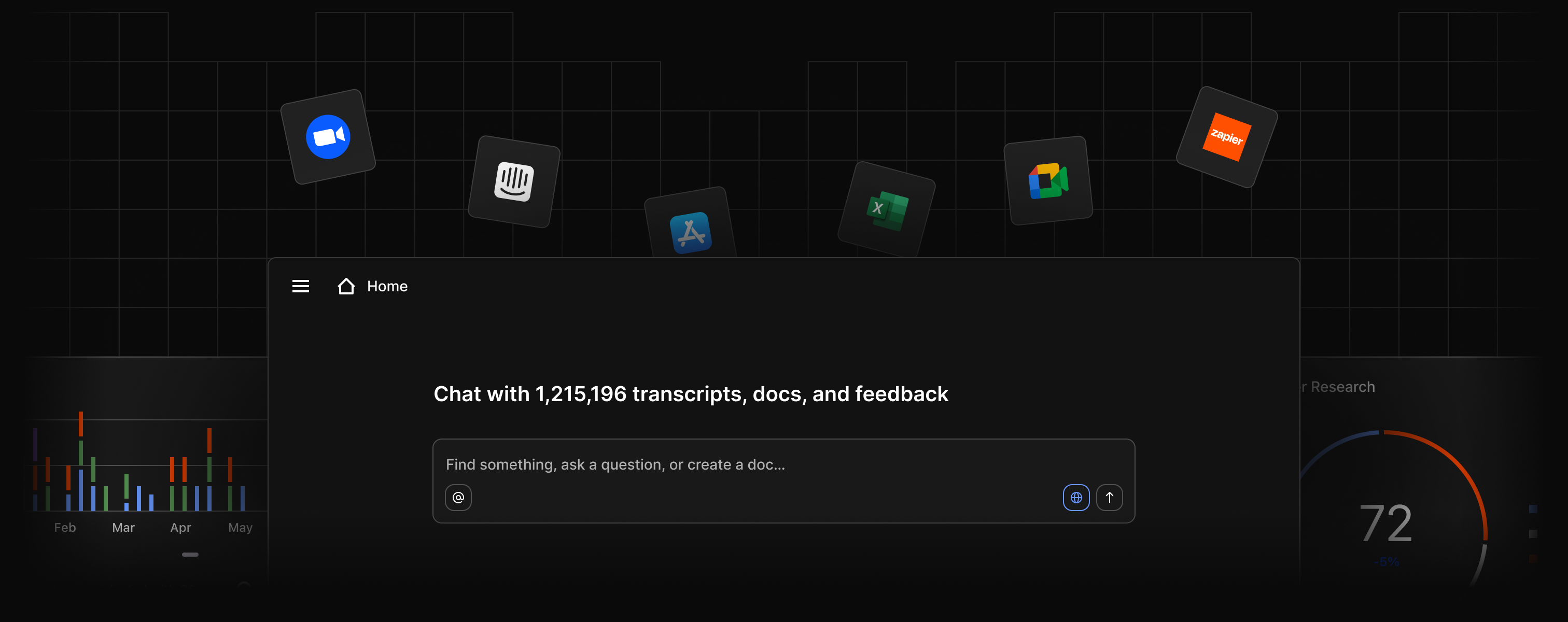Click the Apr label on the chart
The width and height of the screenshot is (1568, 622).
(181, 527)
